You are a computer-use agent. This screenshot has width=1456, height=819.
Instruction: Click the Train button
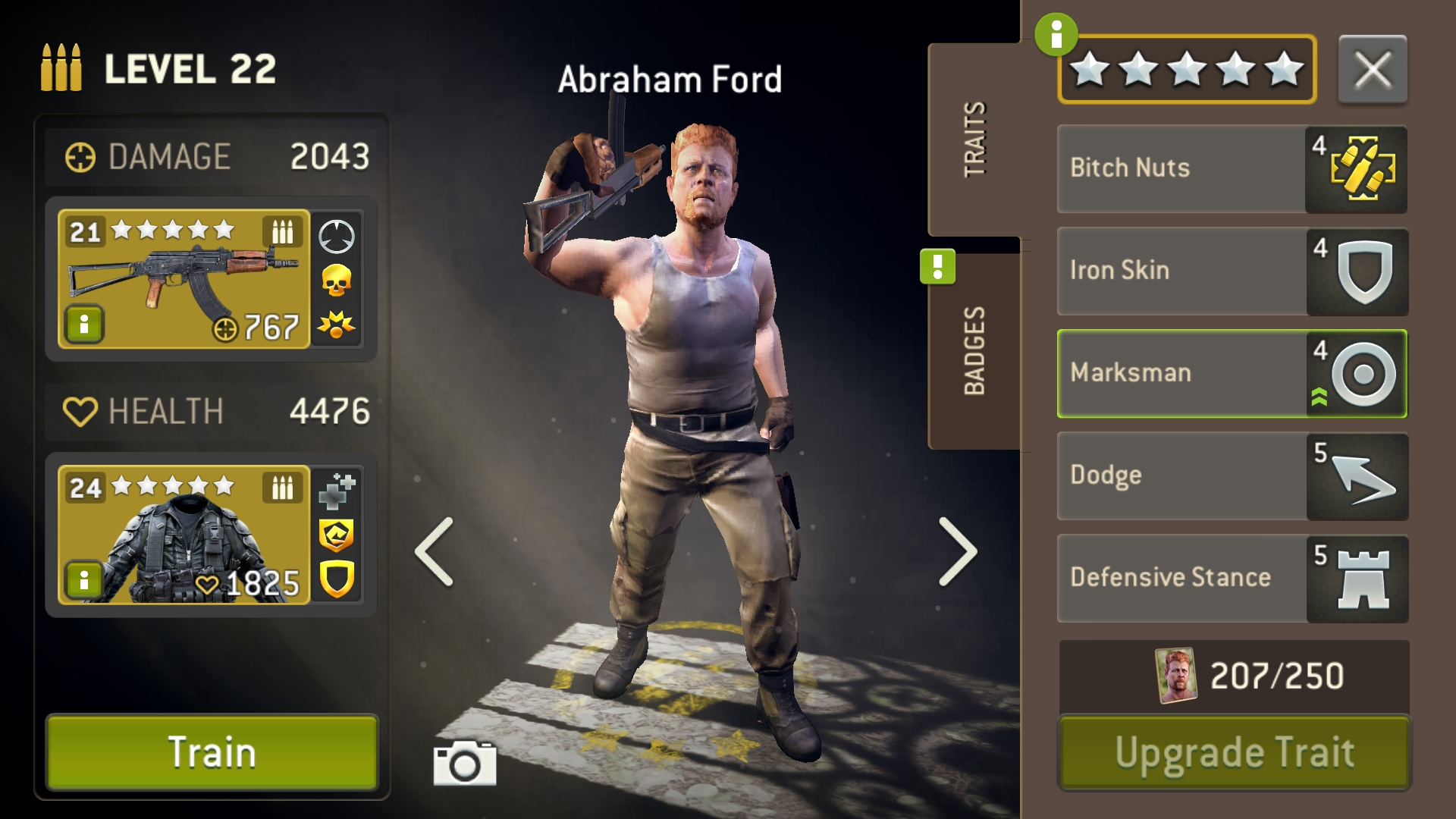pyautogui.click(x=212, y=753)
